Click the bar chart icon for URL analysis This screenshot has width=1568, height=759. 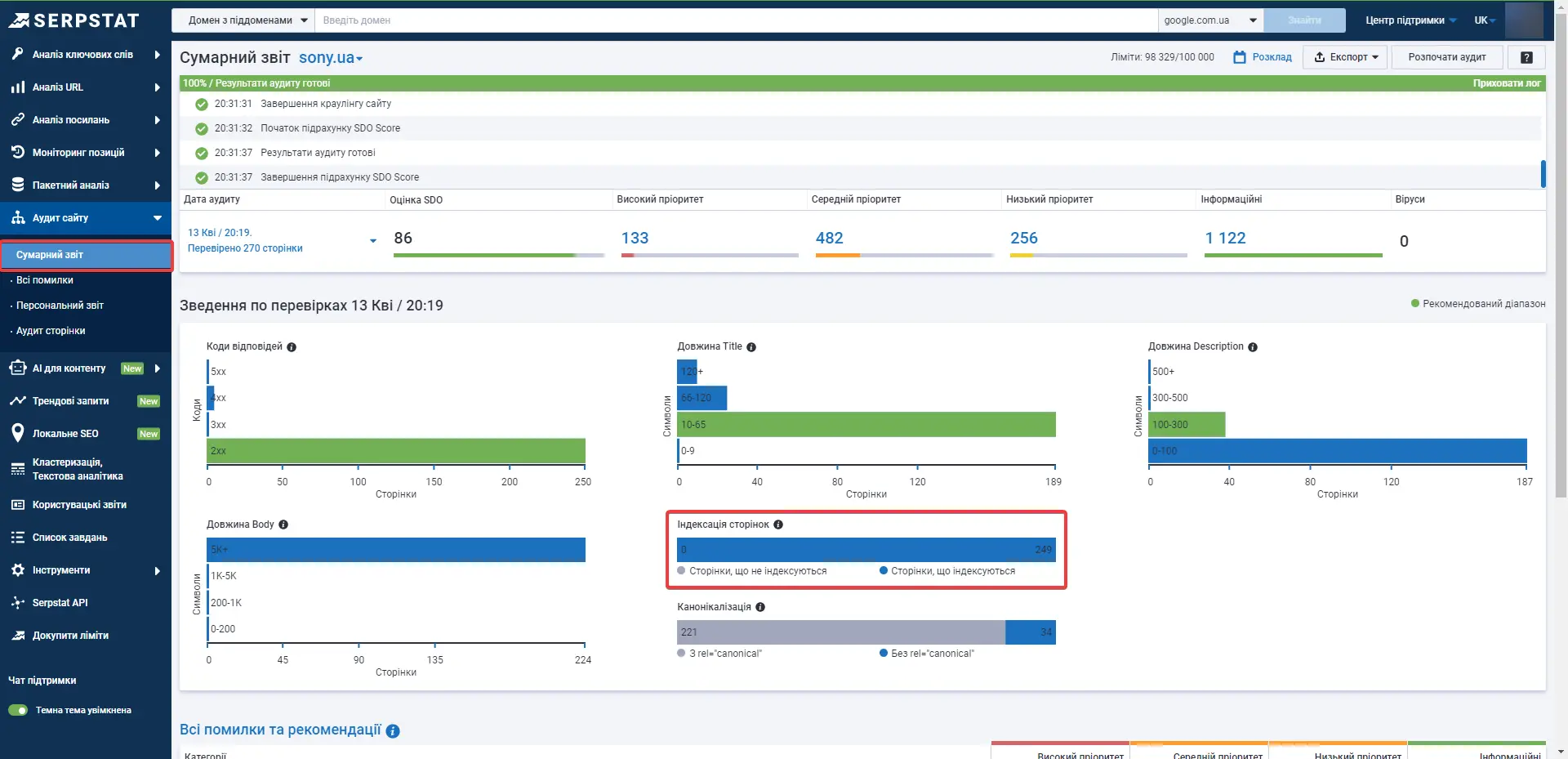[17, 87]
